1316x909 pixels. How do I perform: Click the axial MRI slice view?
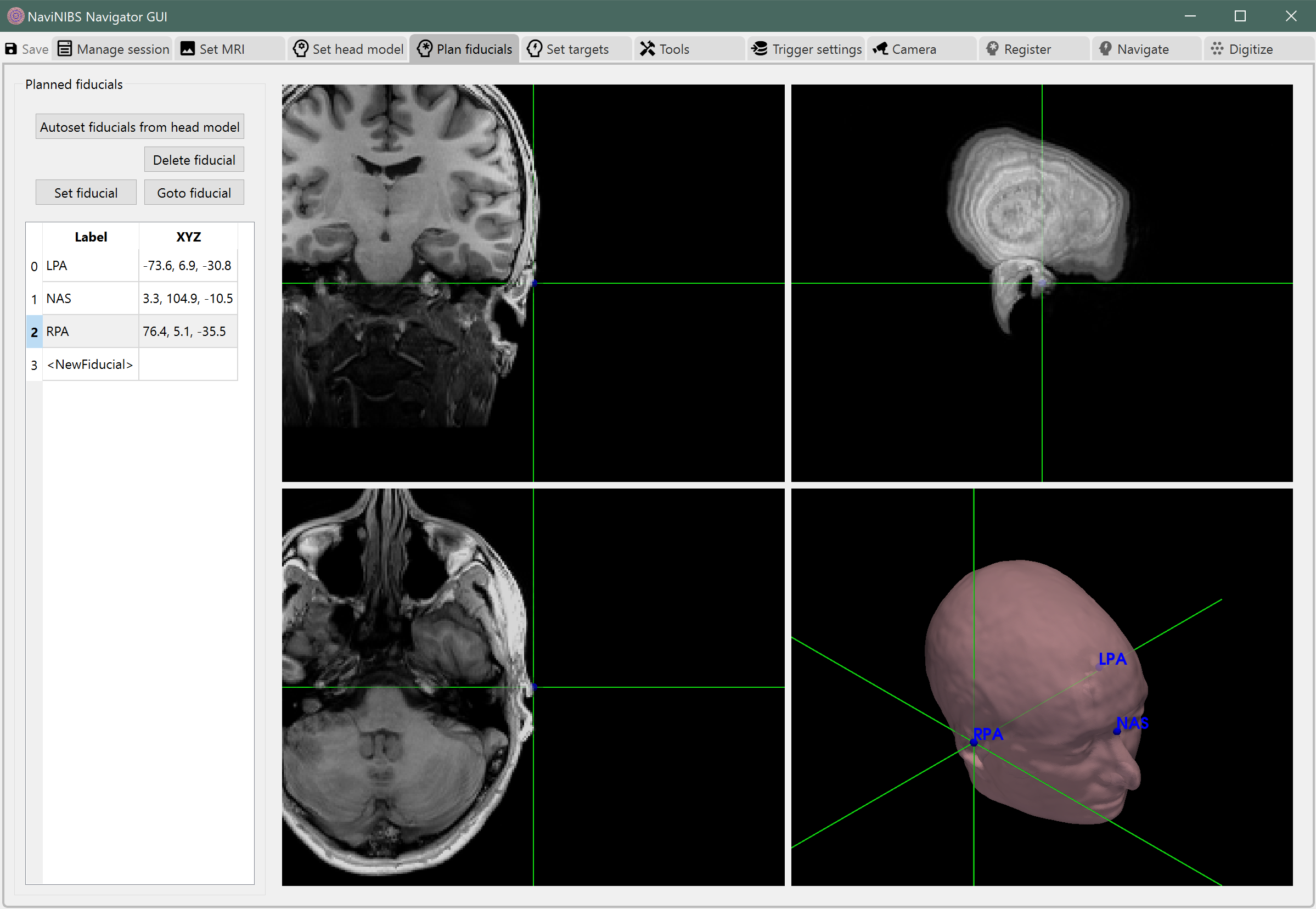(533, 687)
